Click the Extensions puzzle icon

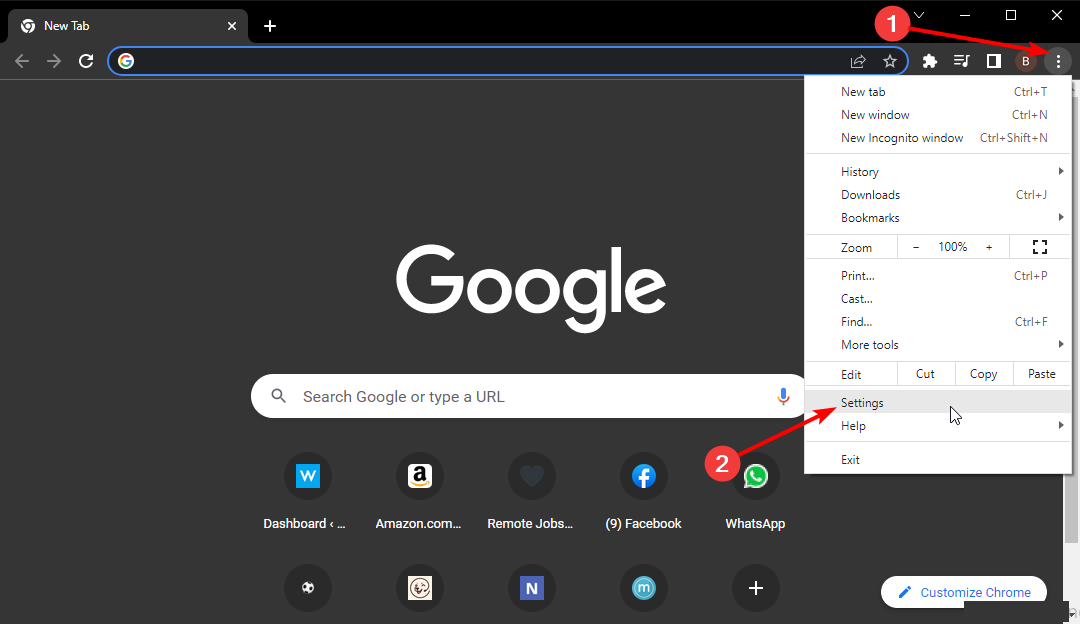[929, 61]
